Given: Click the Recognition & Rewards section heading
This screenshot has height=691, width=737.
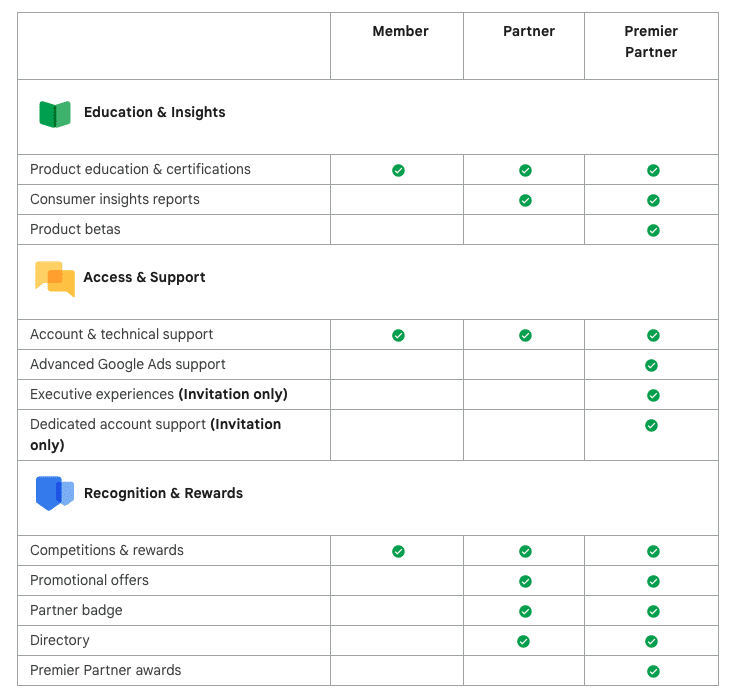Looking at the screenshot, I should point(164,493).
